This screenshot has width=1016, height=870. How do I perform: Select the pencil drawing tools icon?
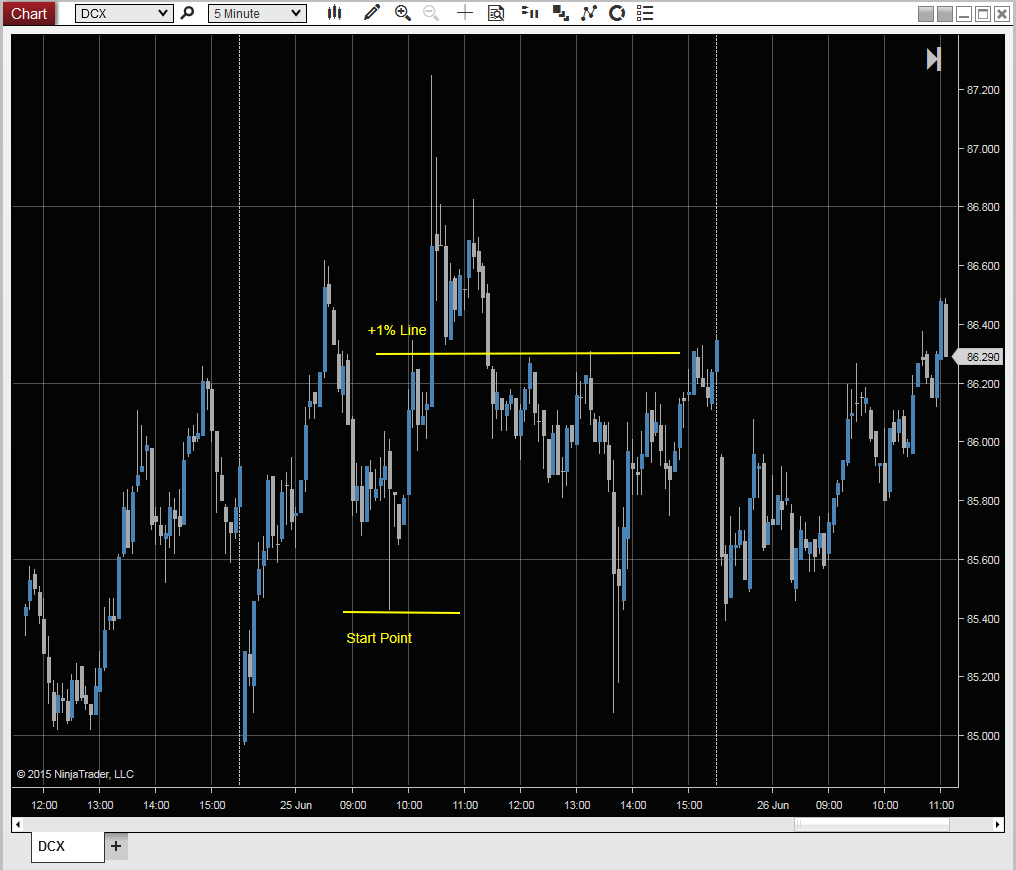(x=371, y=13)
